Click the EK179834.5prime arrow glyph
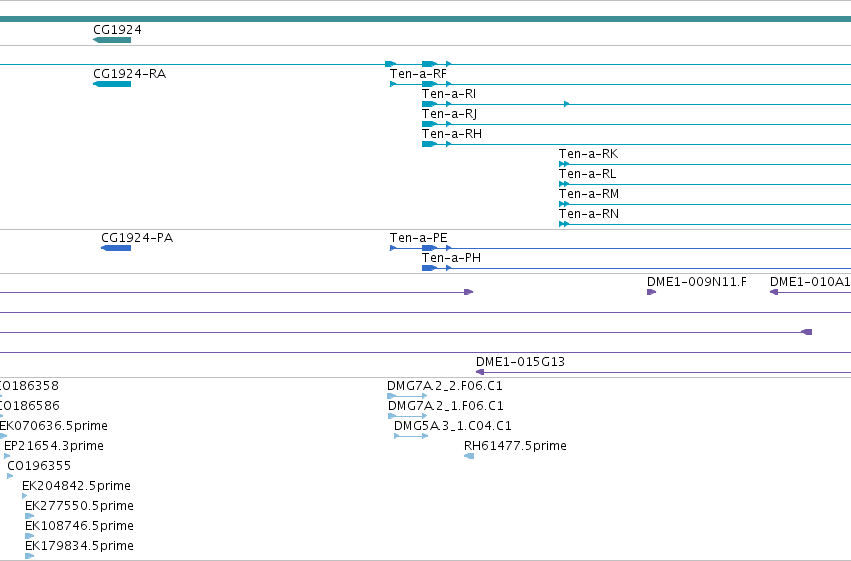Viewport: 851px width, 561px height. (30, 556)
